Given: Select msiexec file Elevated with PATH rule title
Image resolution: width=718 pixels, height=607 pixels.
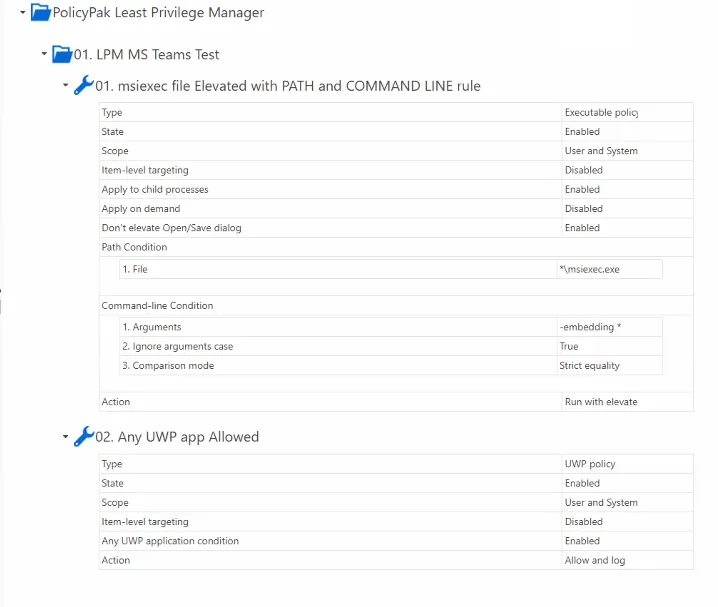Looking at the screenshot, I should [x=287, y=86].
